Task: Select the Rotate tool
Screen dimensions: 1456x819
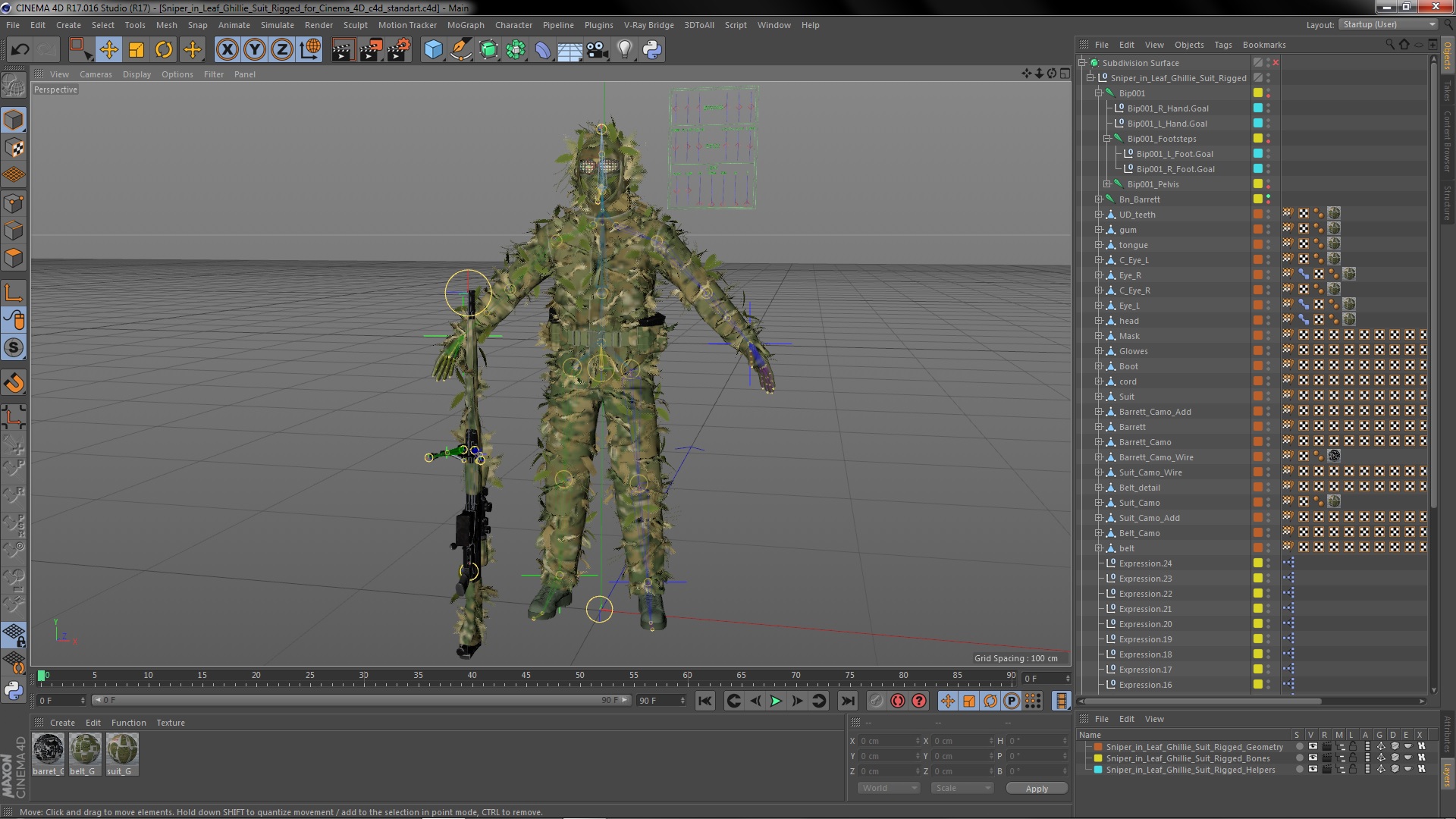Action: 164,50
